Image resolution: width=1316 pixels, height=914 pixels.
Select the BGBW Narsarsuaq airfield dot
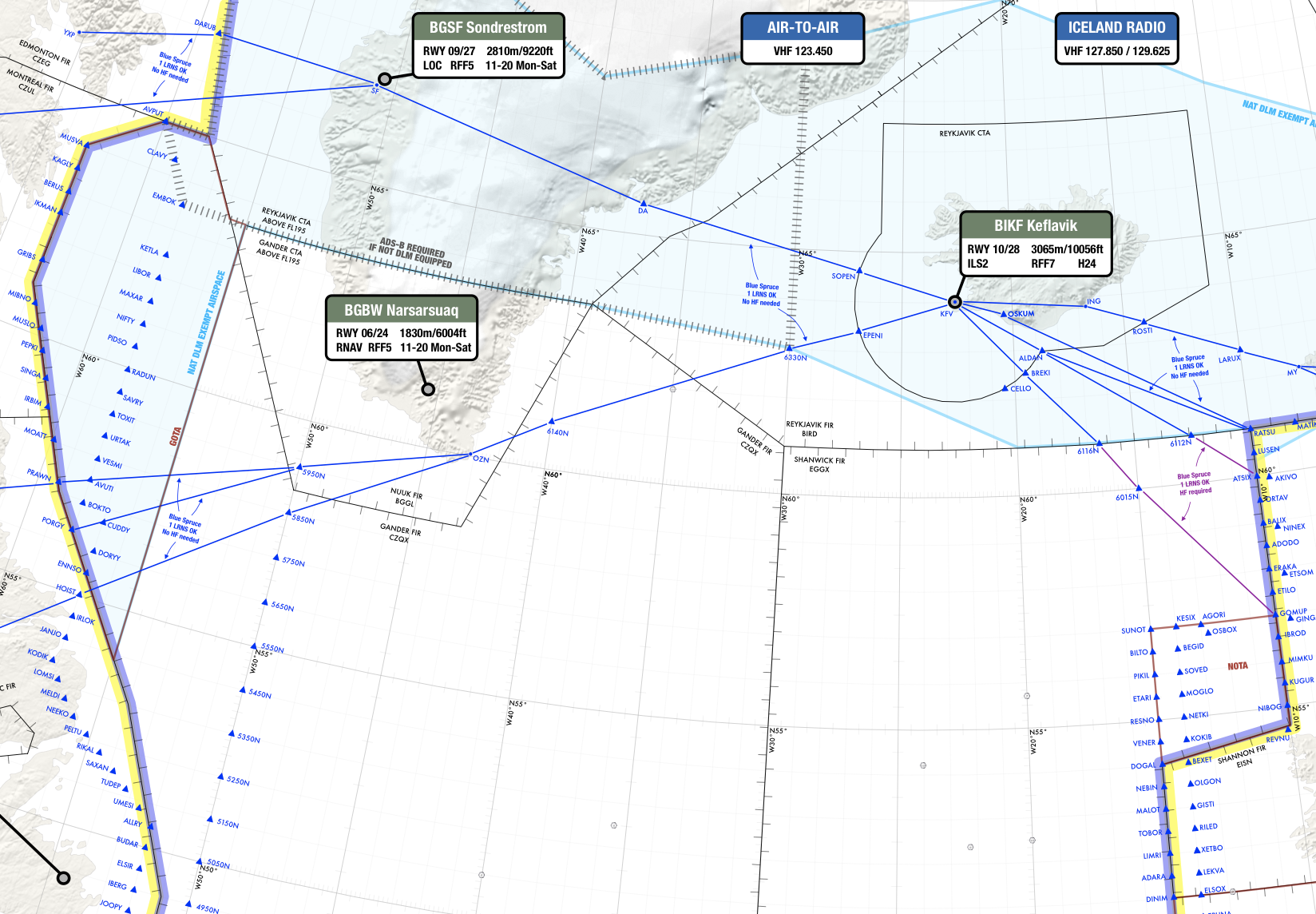coord(428,387)
